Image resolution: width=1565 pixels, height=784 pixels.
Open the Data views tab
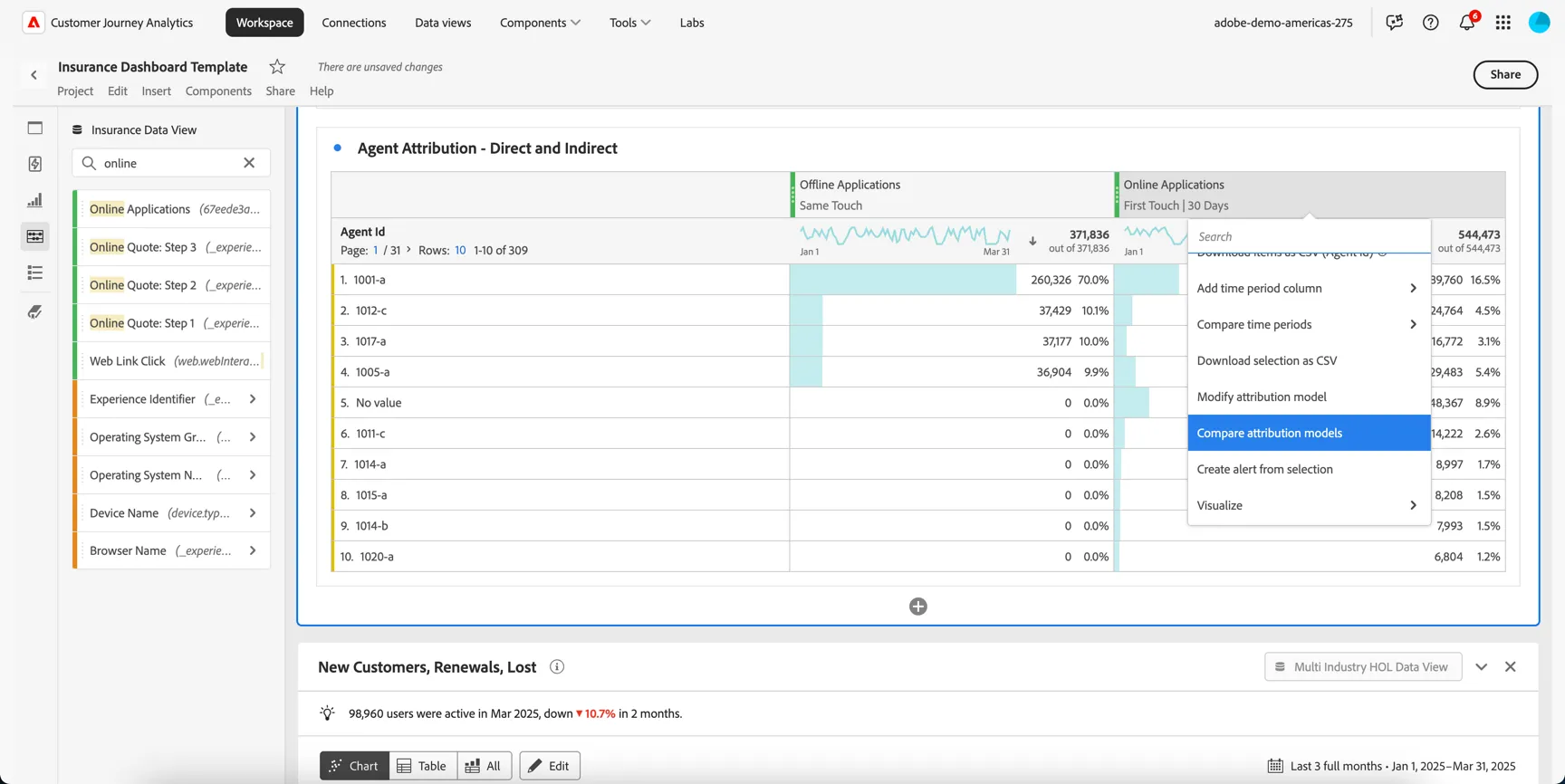point(443,23)
